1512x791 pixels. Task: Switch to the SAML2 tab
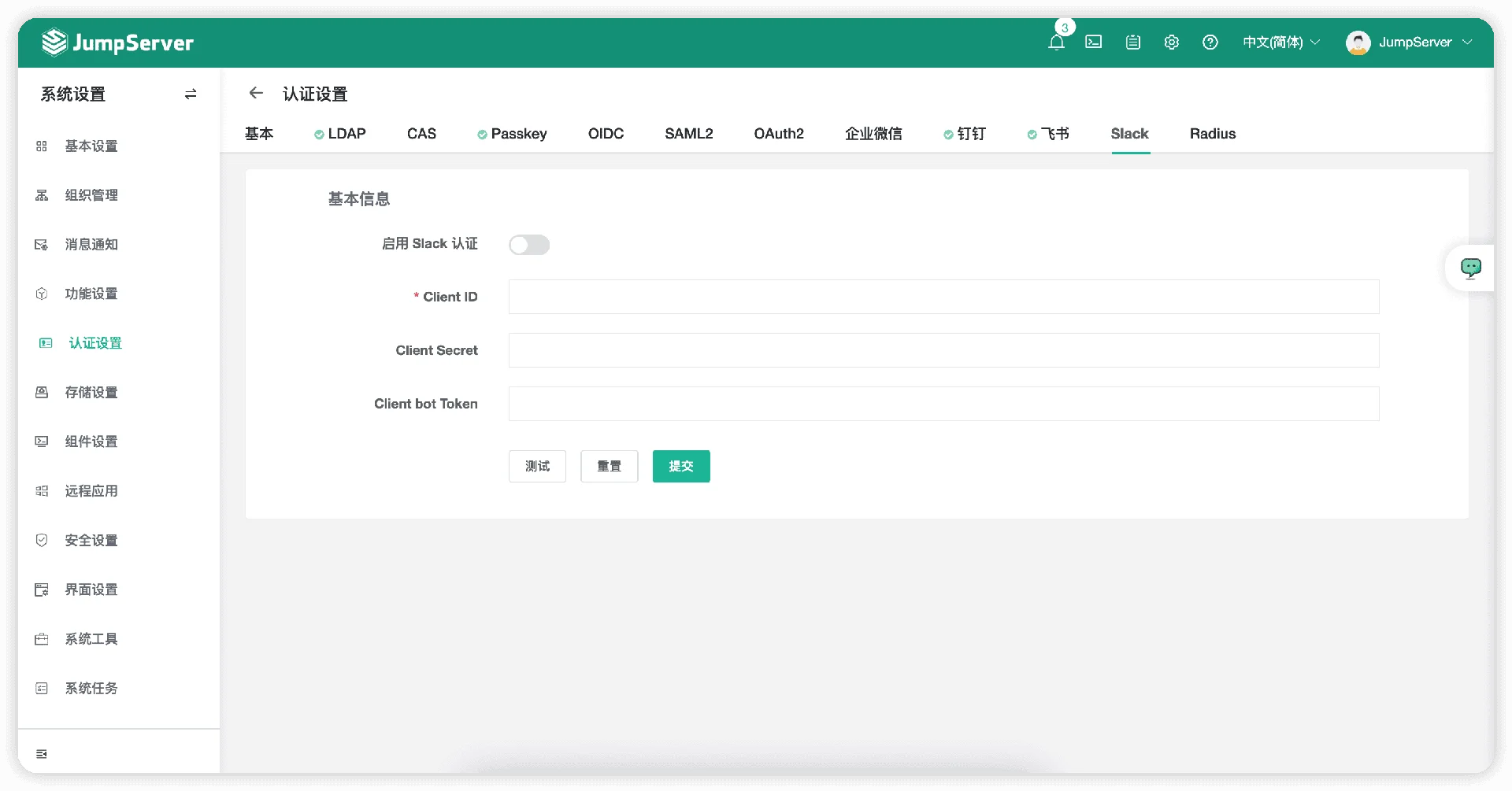pyautogui.click(x=688, y=134)
